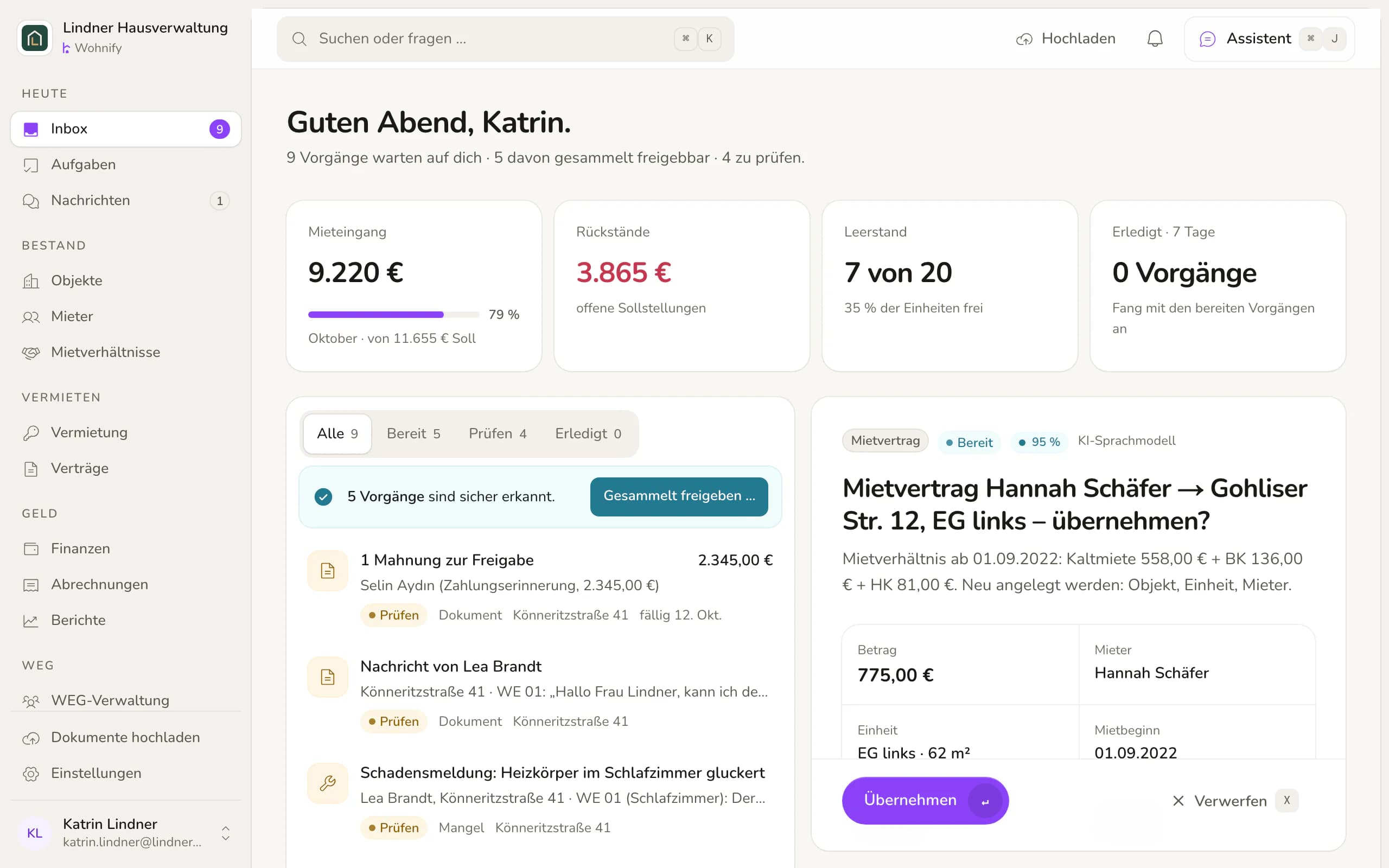The image size is (1389, 868).
Task: Open Aufgaben from the sidebar
Action: point(126,165)
